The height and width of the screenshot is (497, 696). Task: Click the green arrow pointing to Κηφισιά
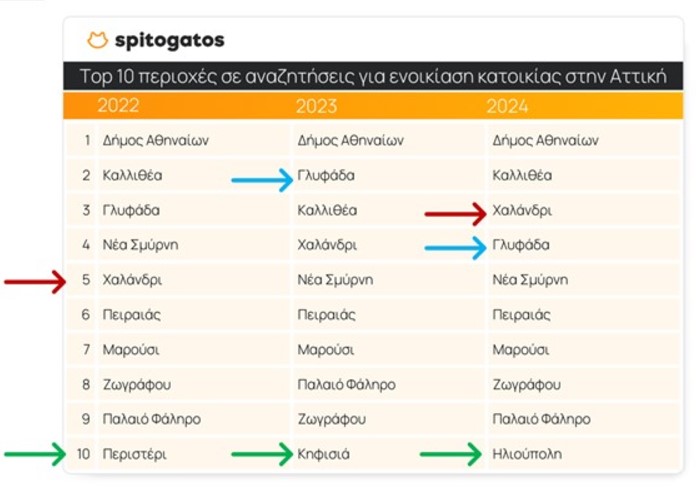pyautogui.click(x=262, y=454)
